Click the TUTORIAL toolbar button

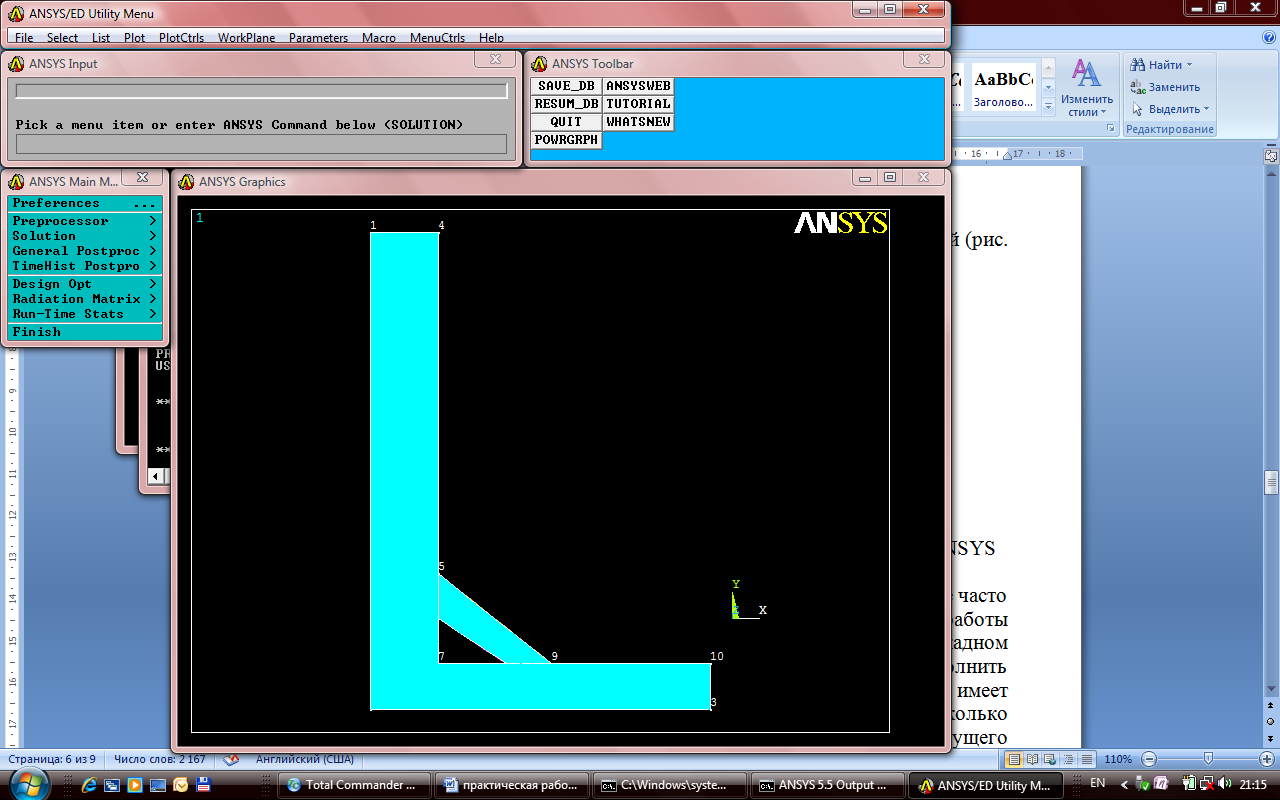[x=639, y=104]
